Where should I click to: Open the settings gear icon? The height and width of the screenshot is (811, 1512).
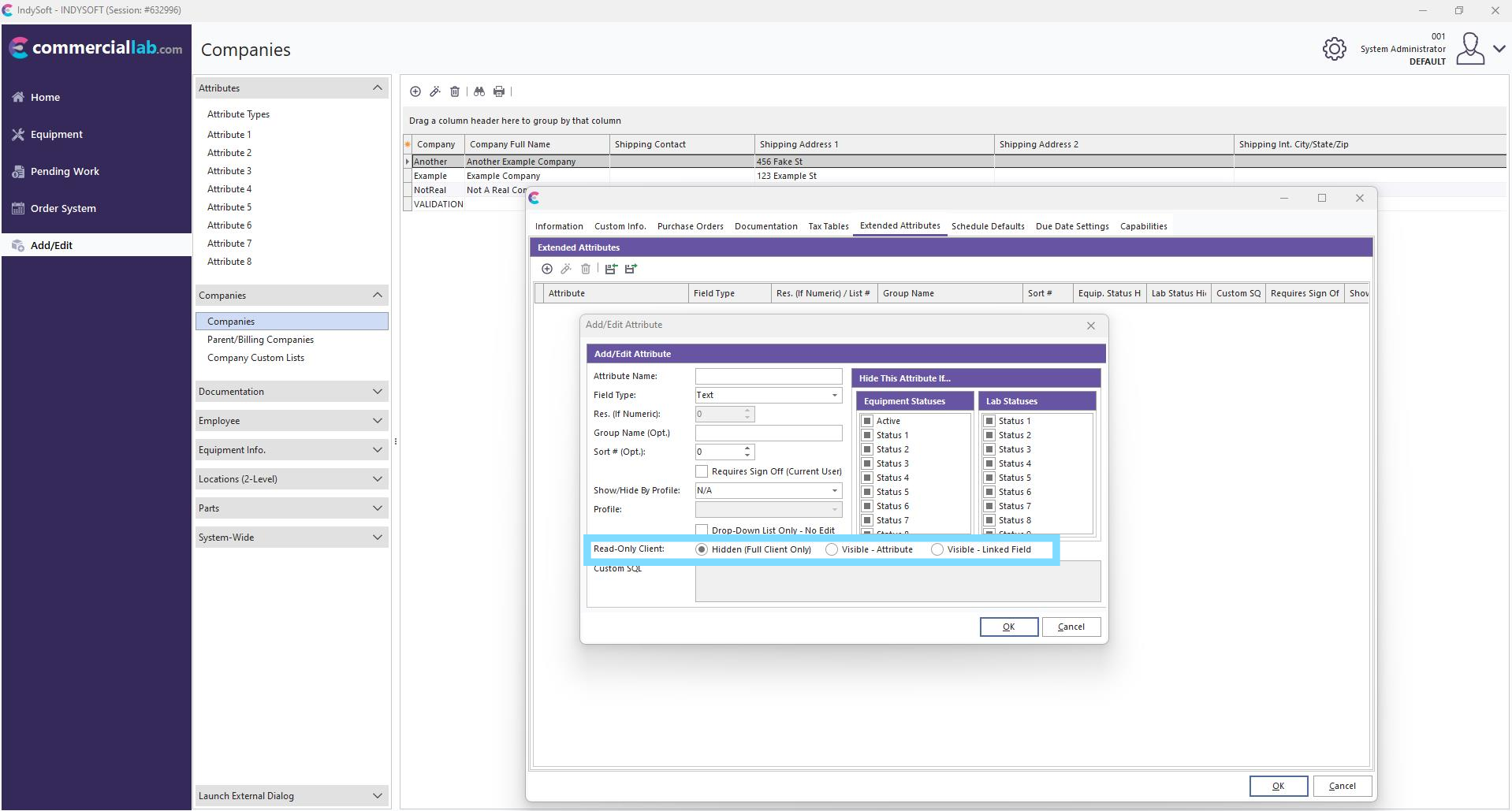[1334, 48]
